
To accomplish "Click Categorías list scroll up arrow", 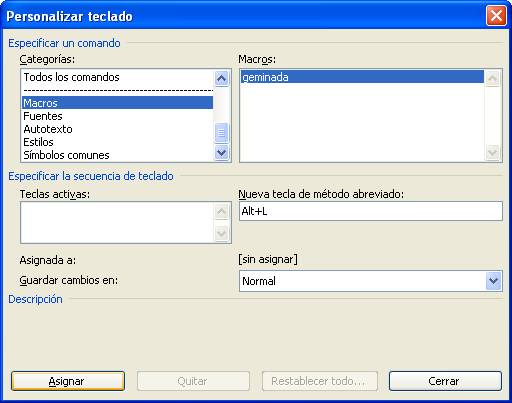I will [221, 79].
